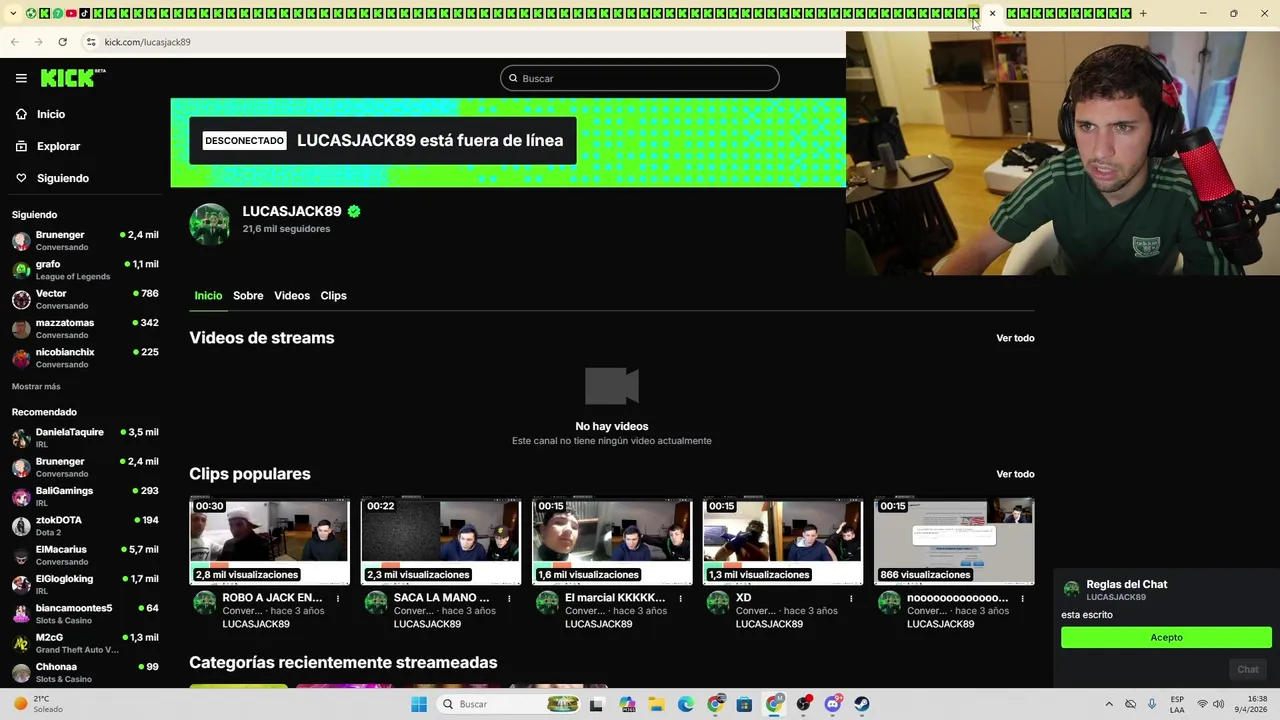Open ElMacarius recommended channel

(x=85, y=555)
